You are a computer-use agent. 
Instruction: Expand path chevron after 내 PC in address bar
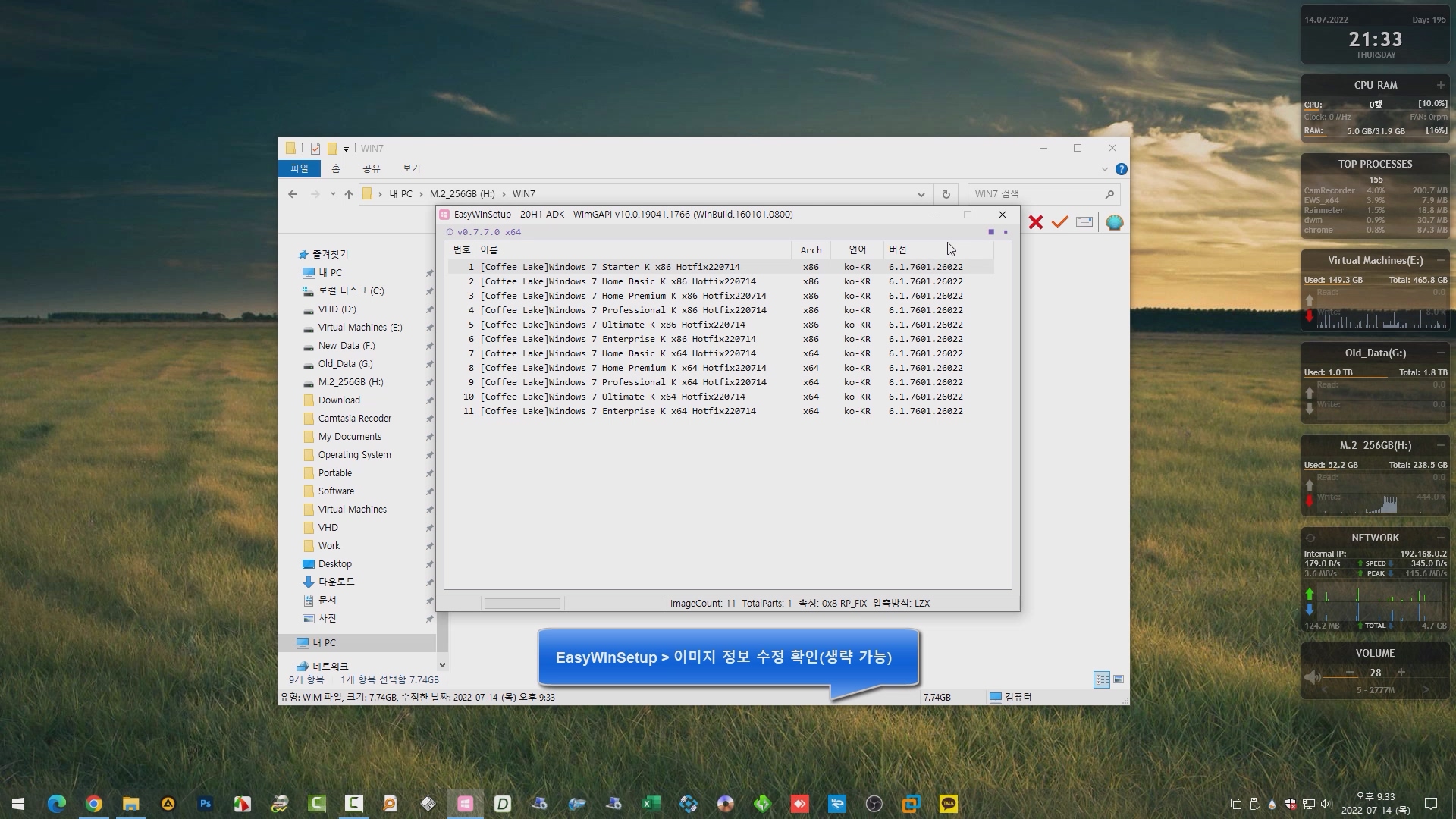(421, 194)
